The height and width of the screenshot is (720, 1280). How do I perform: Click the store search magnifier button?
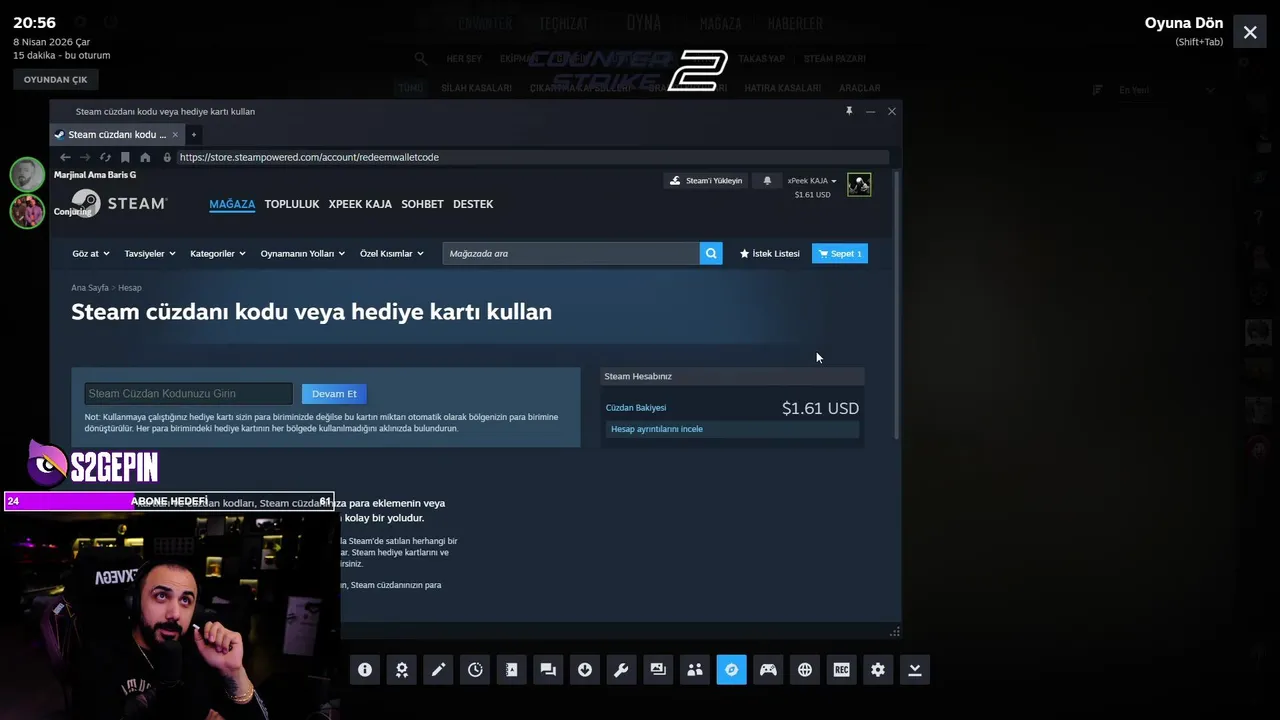711,254
